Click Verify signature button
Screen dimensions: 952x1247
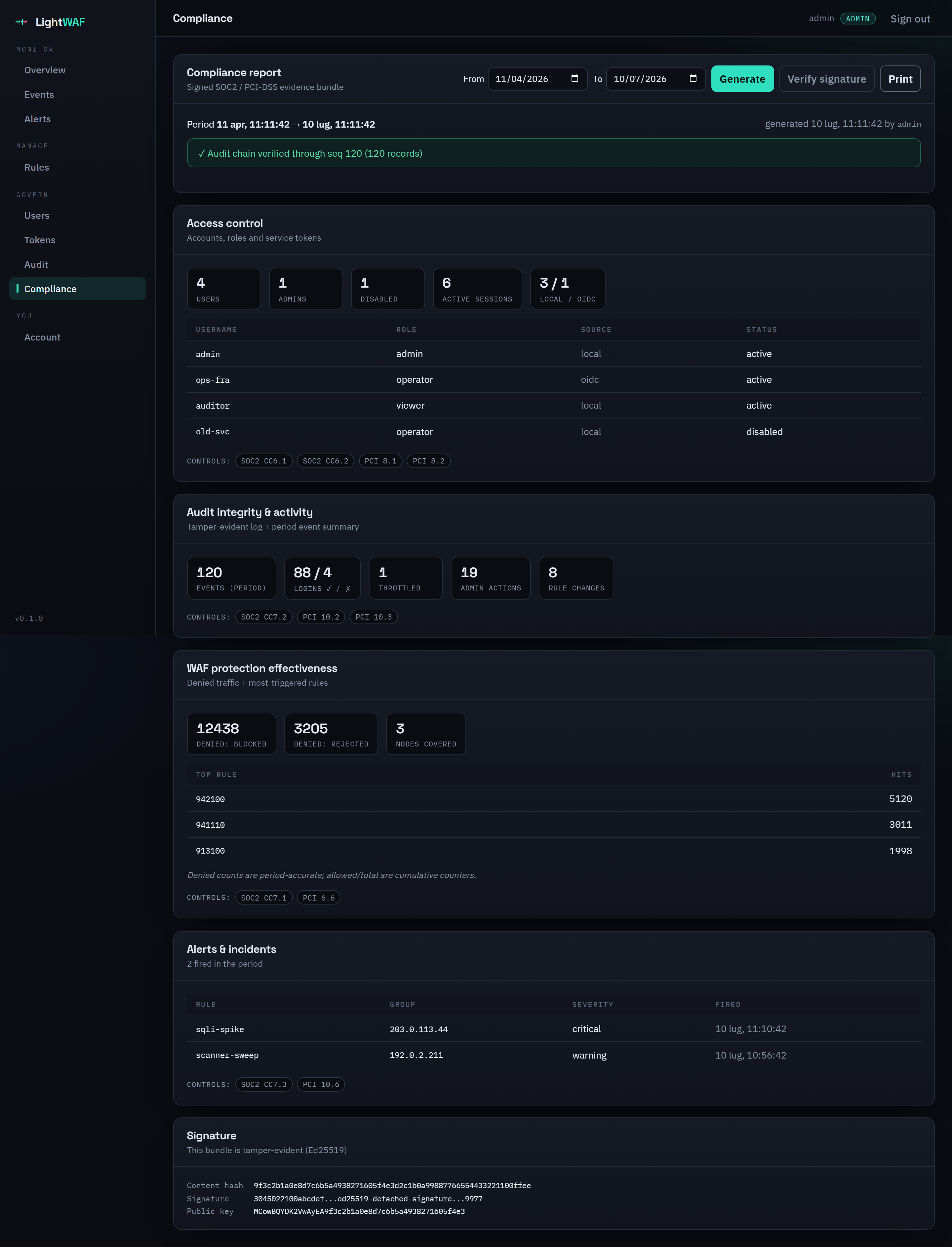tap(826, 79)
